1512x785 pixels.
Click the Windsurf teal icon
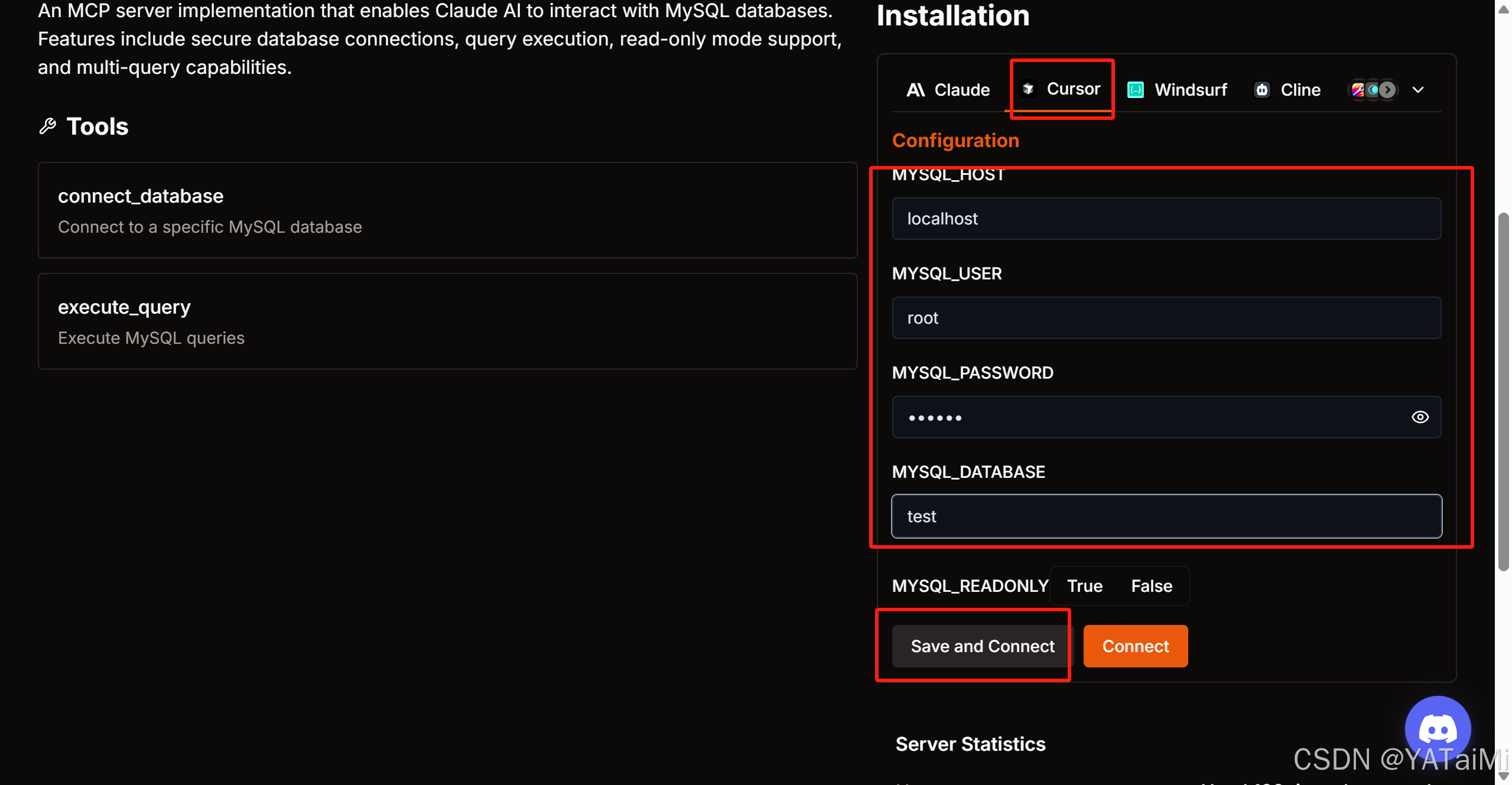click(1135, 90)
